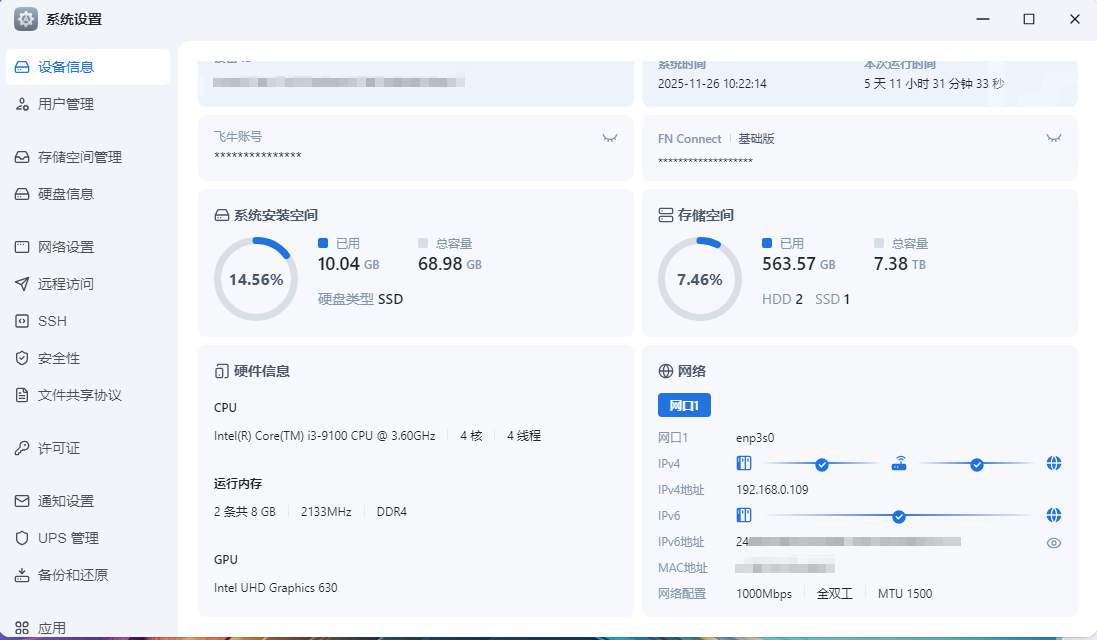Image resolution: width=1097 pixels, height=640 pixels.
Task: Click the system time 2025-11-26 10:22:14
Action: click(x=712, y=83)
